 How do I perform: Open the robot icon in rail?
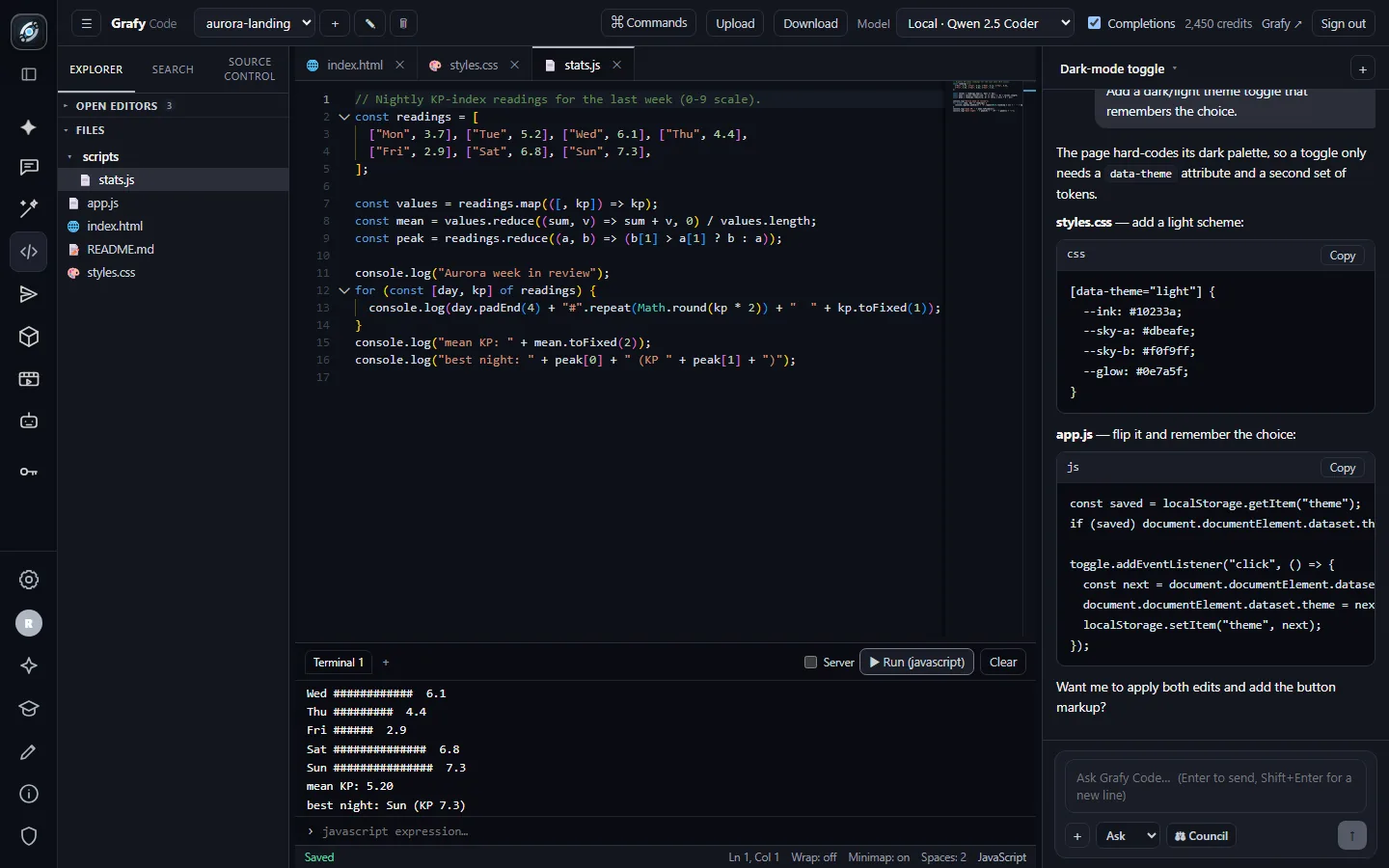coord(29,420)
